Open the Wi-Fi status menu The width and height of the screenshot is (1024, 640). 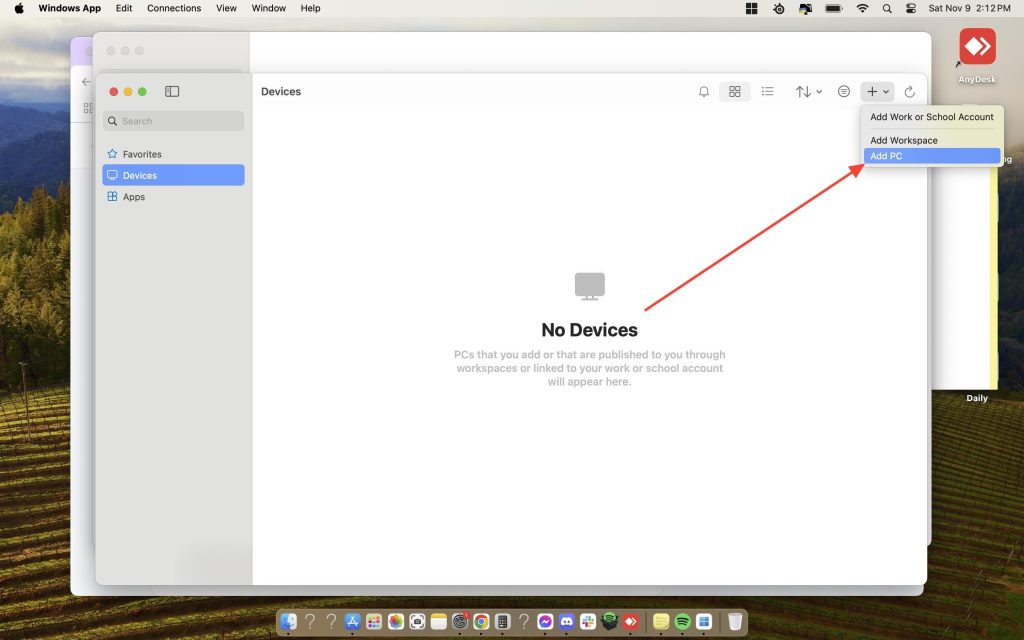point(863,8)
